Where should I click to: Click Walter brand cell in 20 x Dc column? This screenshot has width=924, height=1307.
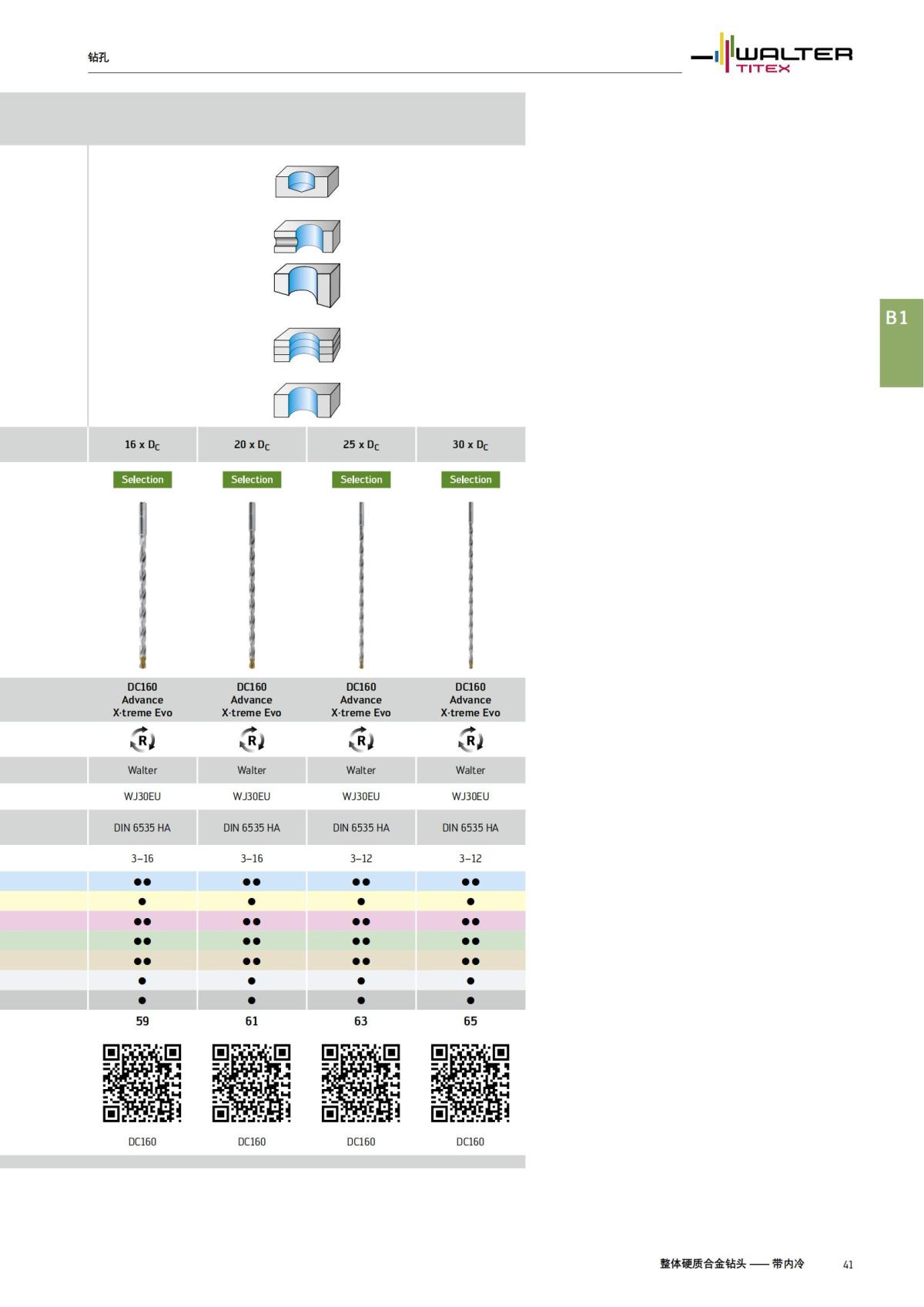point(252,770)
